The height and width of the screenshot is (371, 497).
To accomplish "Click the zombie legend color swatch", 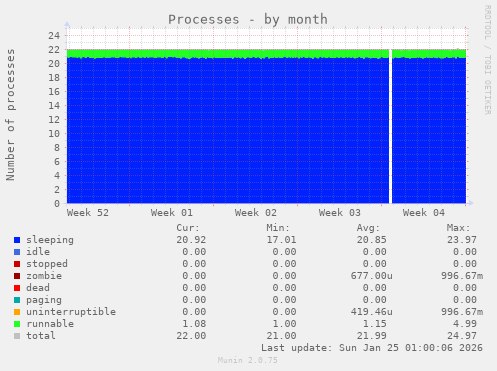I will pos(17,276).
